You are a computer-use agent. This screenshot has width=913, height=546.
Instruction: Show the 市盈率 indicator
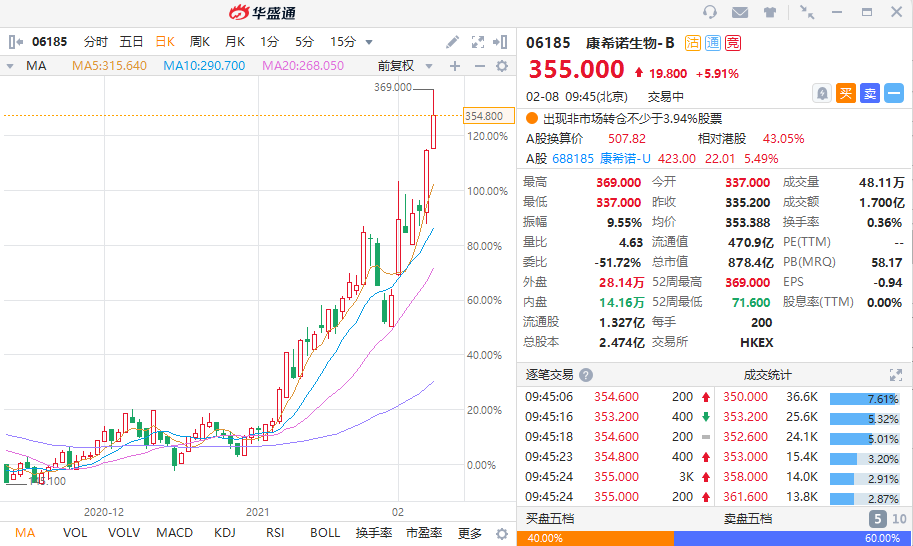[x=424, y=533]
